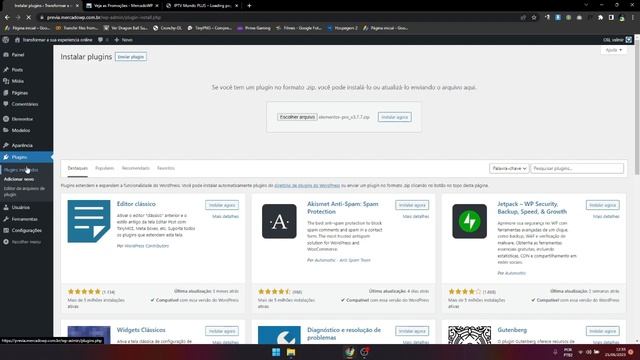This screenshot has height=360, width=640.
Task: Open Editor de arquivos de plugin
Action: (24, 191)
